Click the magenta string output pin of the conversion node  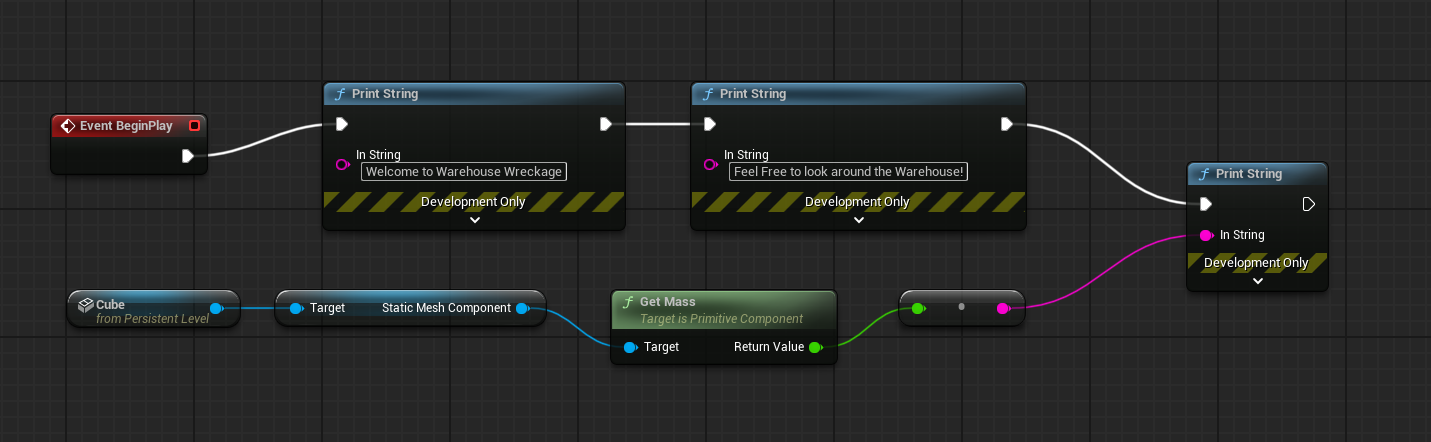[x=1003, y=308]
